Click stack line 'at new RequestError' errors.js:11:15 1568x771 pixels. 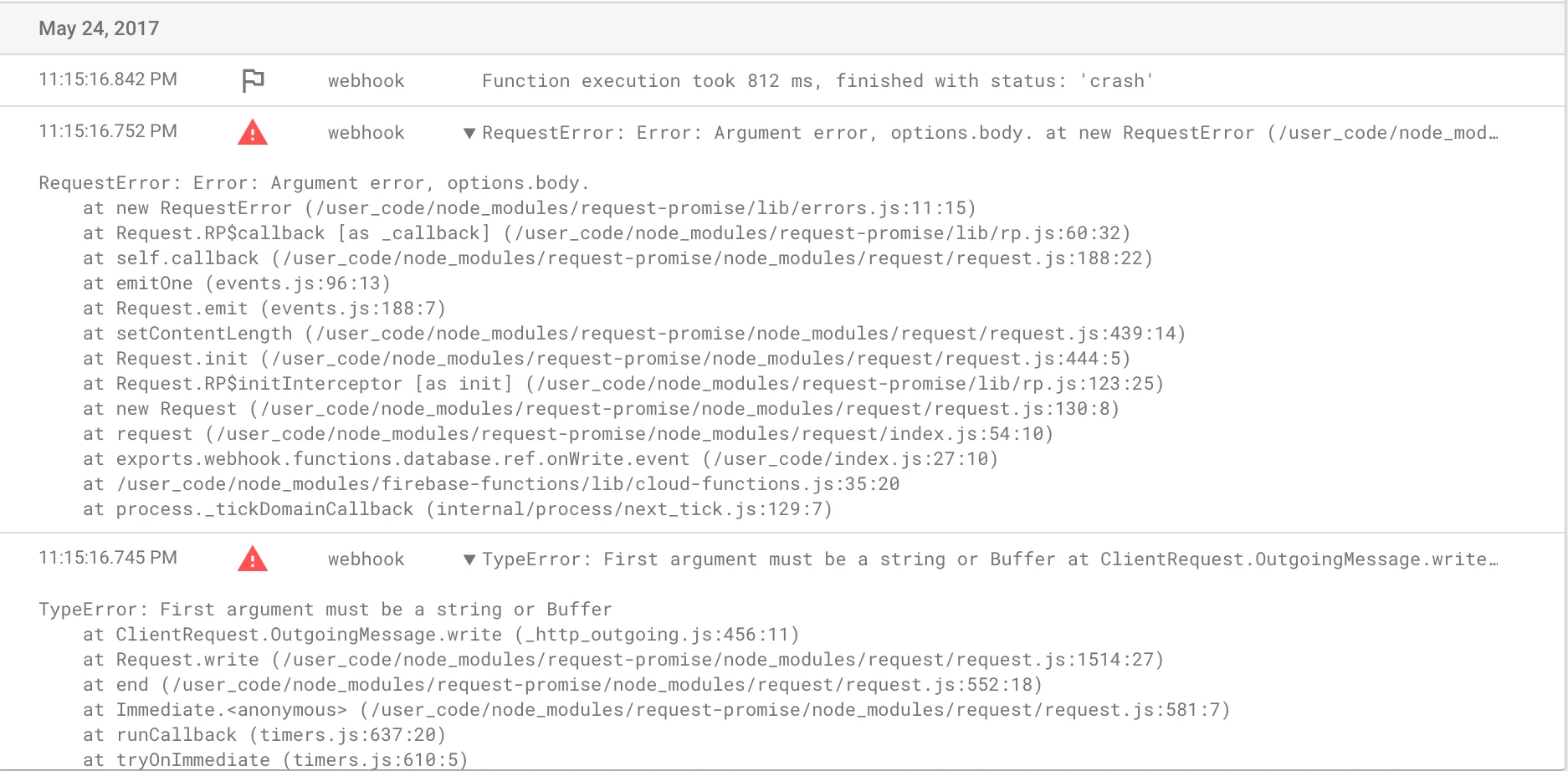tap(530, 208)
